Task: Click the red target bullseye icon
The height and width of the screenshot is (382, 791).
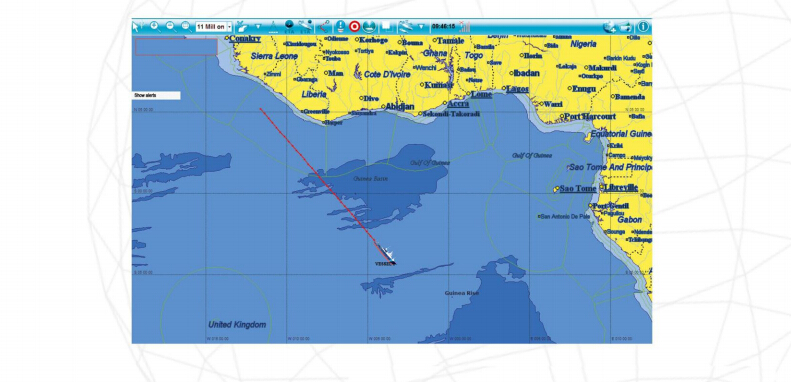Action: click(355, 27)
